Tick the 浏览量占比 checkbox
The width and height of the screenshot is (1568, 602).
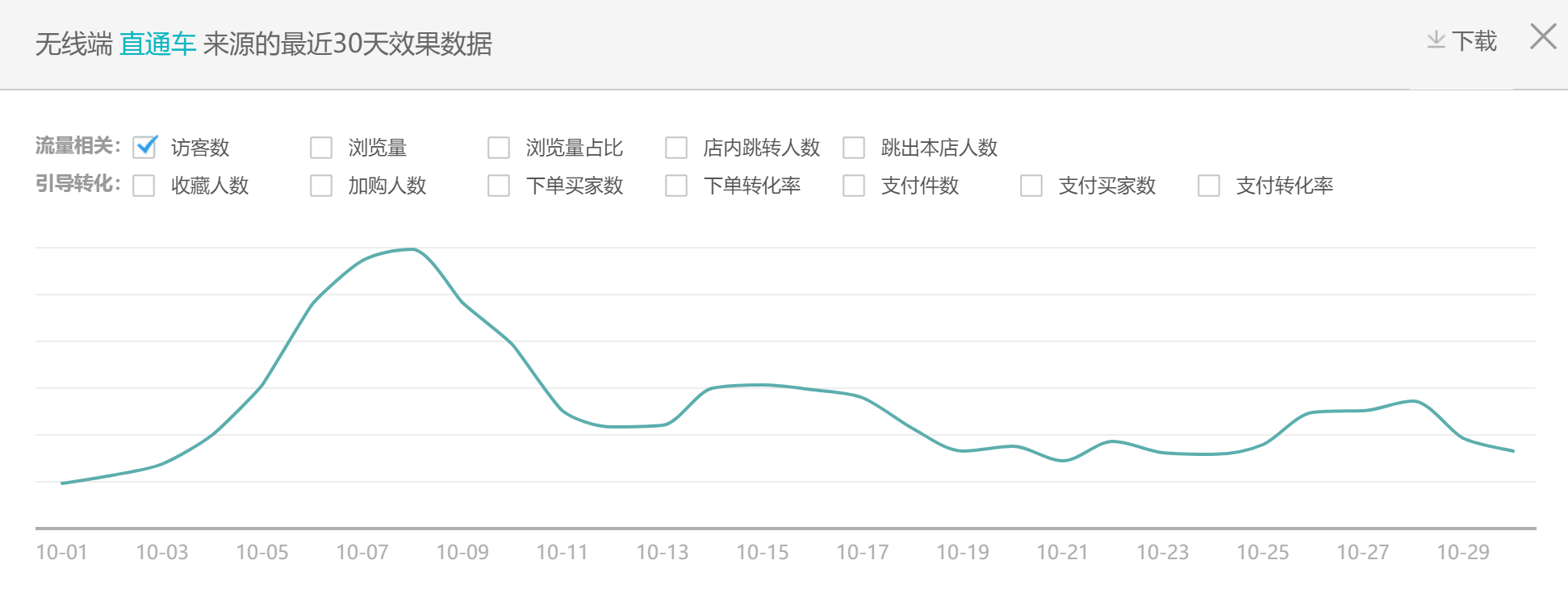pos(499,148)
